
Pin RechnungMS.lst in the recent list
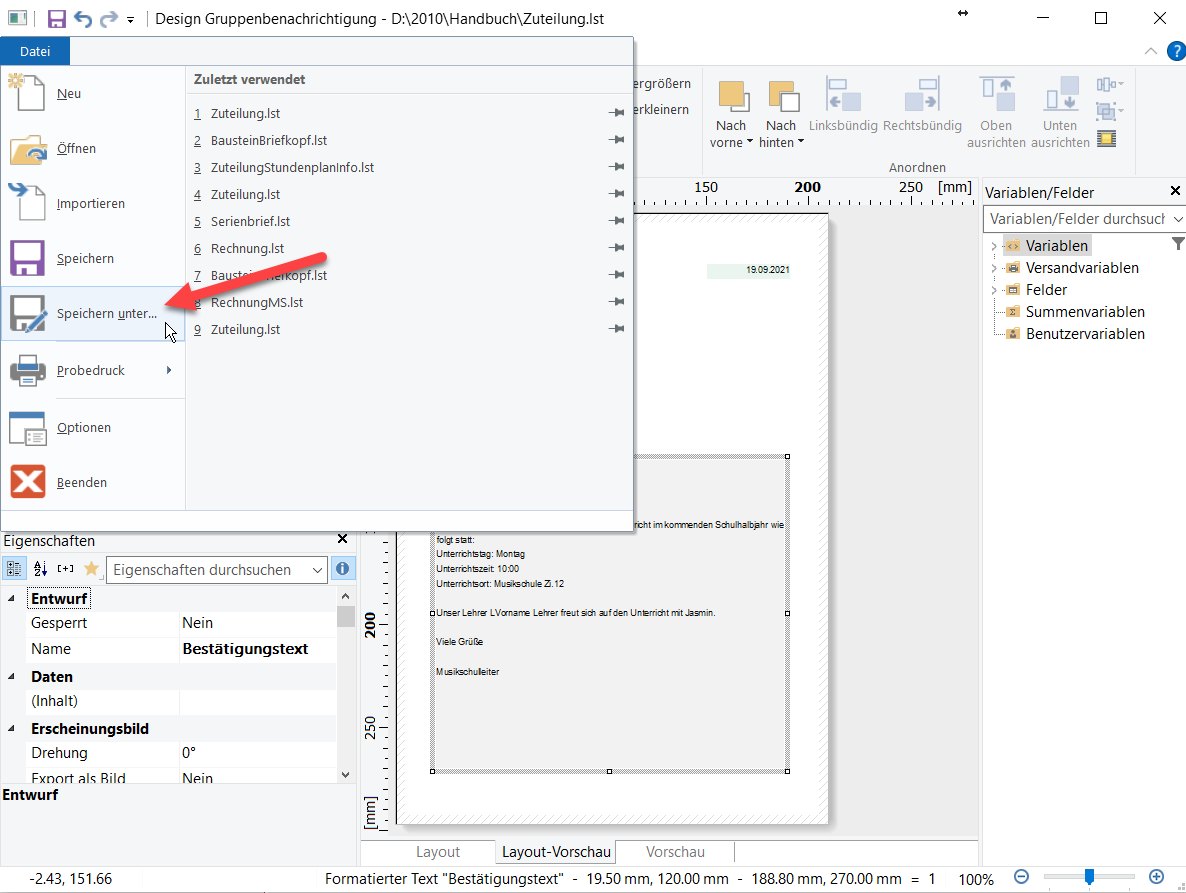pos(616,302)
